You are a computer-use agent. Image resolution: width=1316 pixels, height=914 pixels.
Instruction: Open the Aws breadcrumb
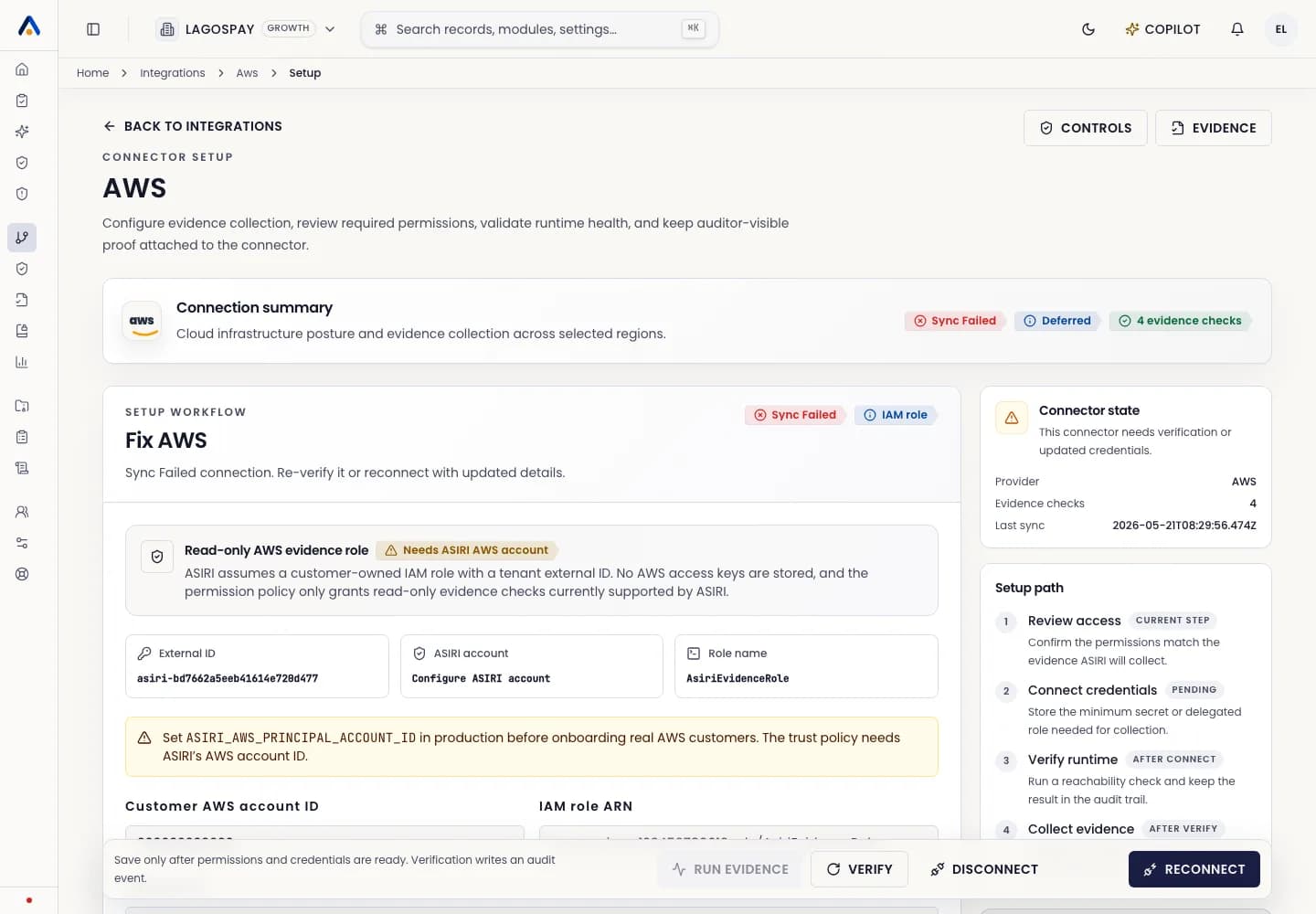(247, 73)
